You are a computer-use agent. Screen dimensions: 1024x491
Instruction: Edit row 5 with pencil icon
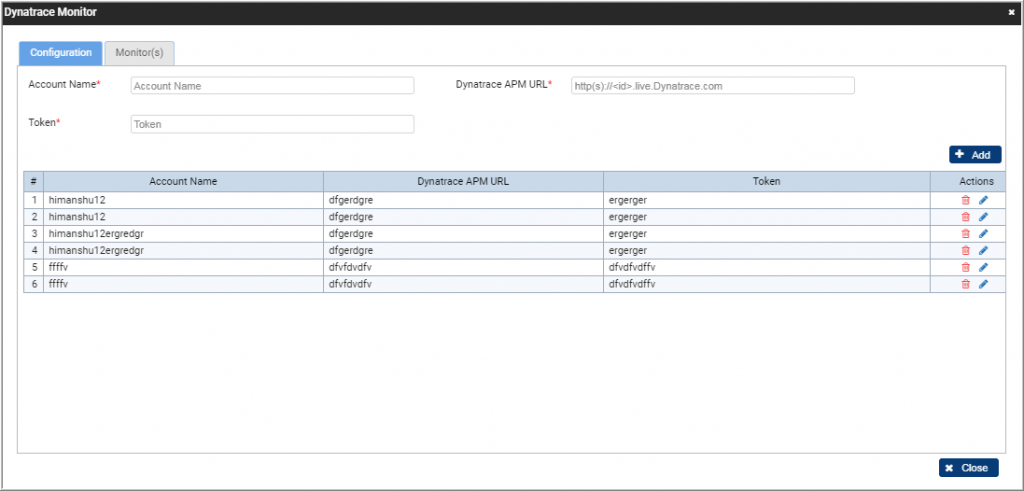[x=983, y=267]
